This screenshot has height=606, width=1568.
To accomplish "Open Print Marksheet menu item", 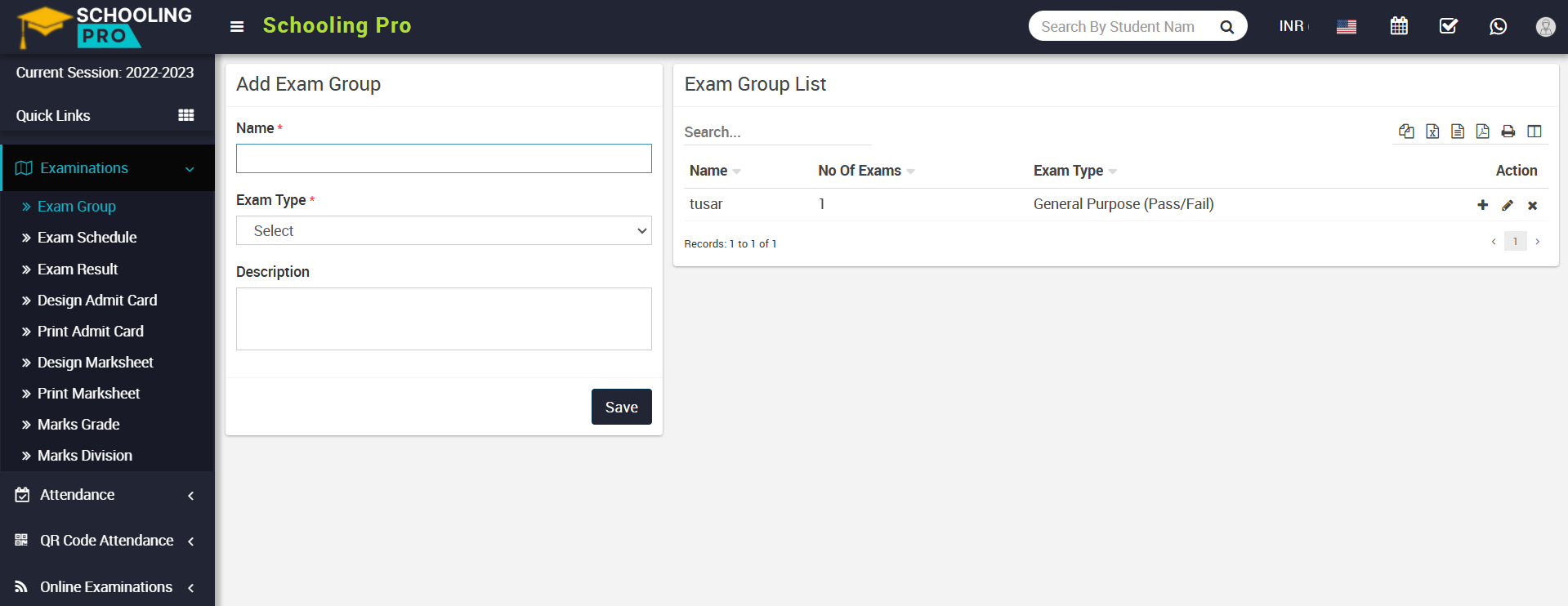I will point(88,394).
